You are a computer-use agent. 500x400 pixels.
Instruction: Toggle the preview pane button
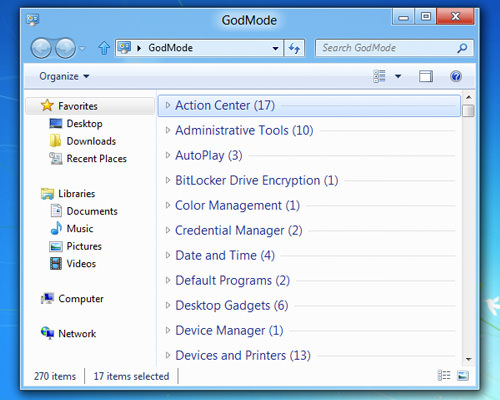pyautogui.click(x=426, y=76)
